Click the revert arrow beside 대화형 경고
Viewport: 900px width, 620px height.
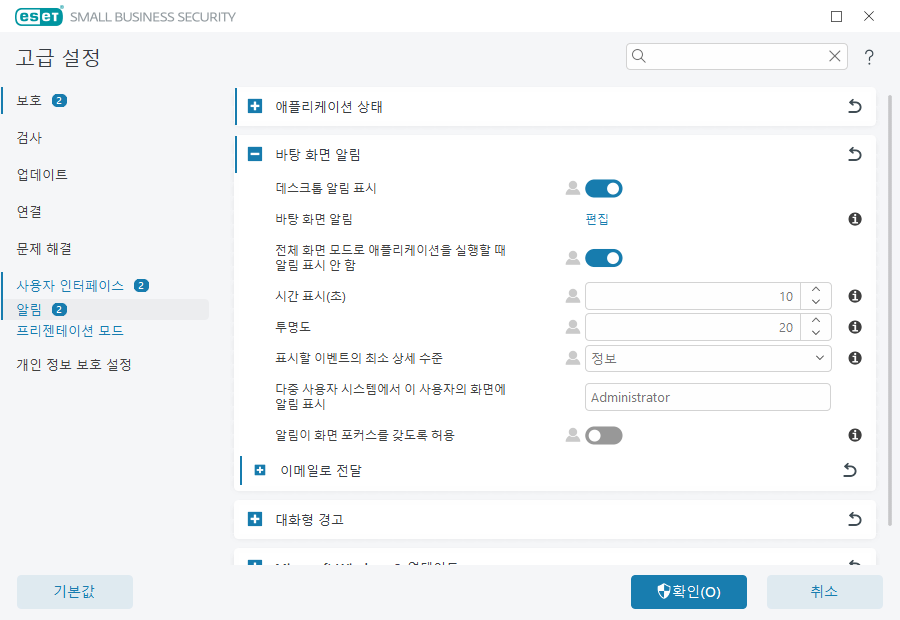point(854,519)
